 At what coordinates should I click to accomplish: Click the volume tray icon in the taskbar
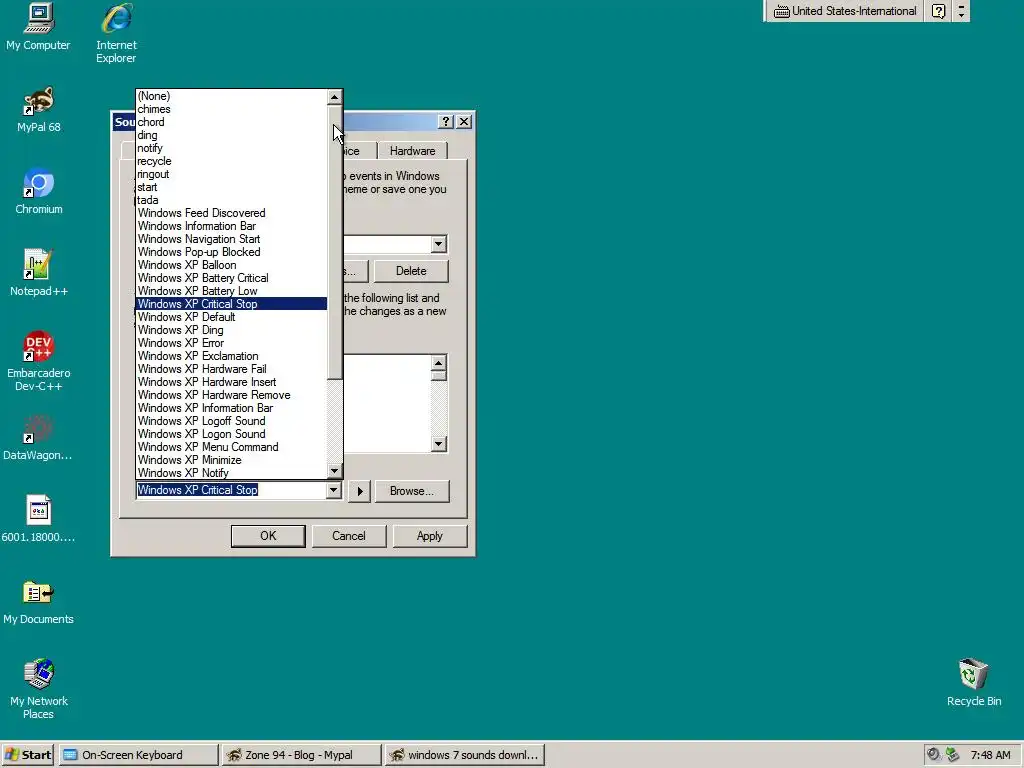(934, 754)
